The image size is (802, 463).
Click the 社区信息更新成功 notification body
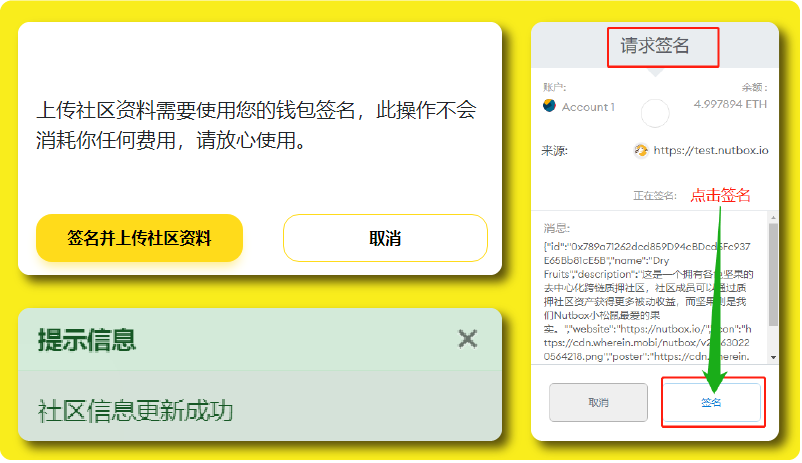point(135,411)
